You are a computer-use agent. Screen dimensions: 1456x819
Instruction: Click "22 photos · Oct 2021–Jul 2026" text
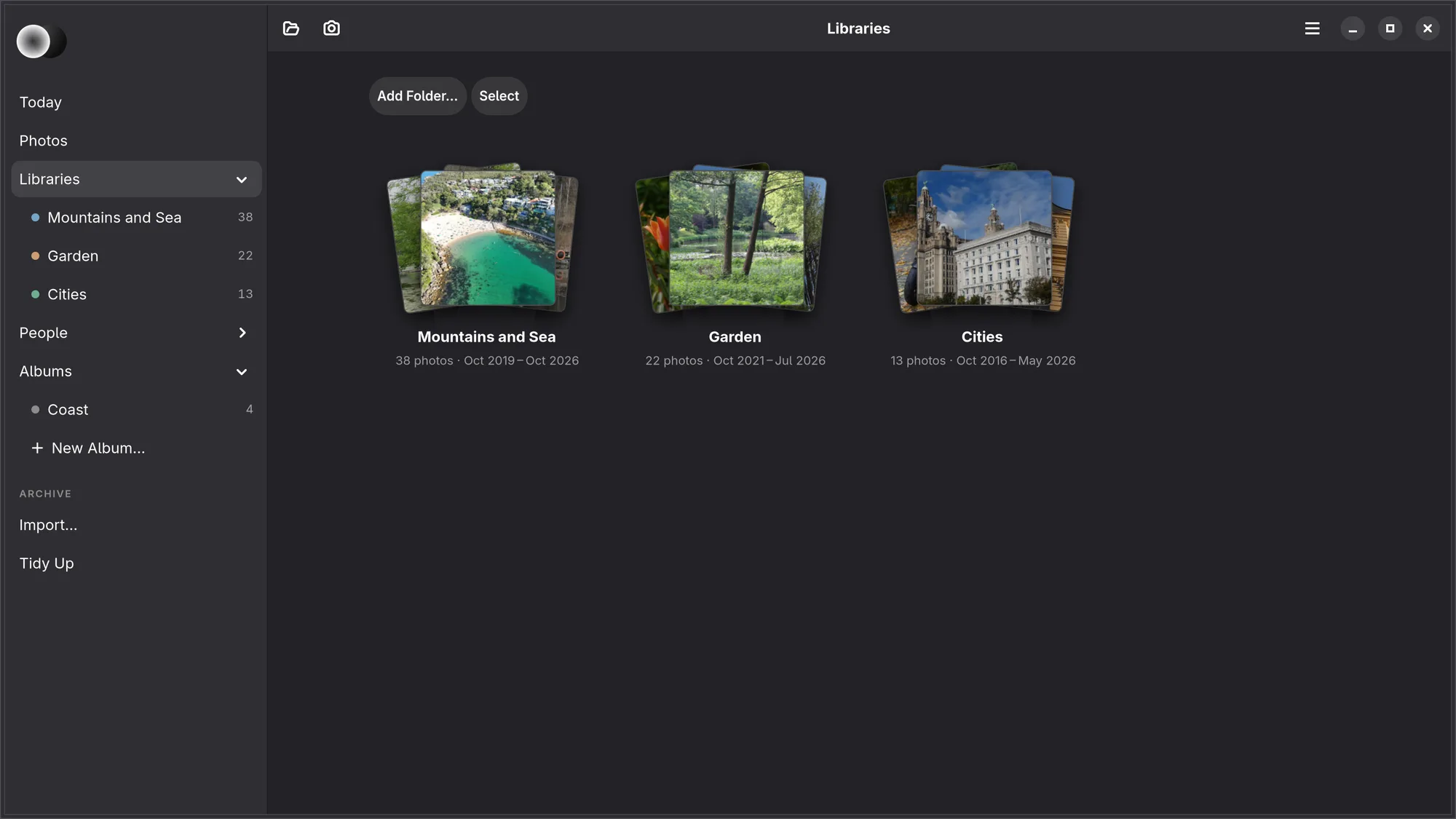click(735, 360)
